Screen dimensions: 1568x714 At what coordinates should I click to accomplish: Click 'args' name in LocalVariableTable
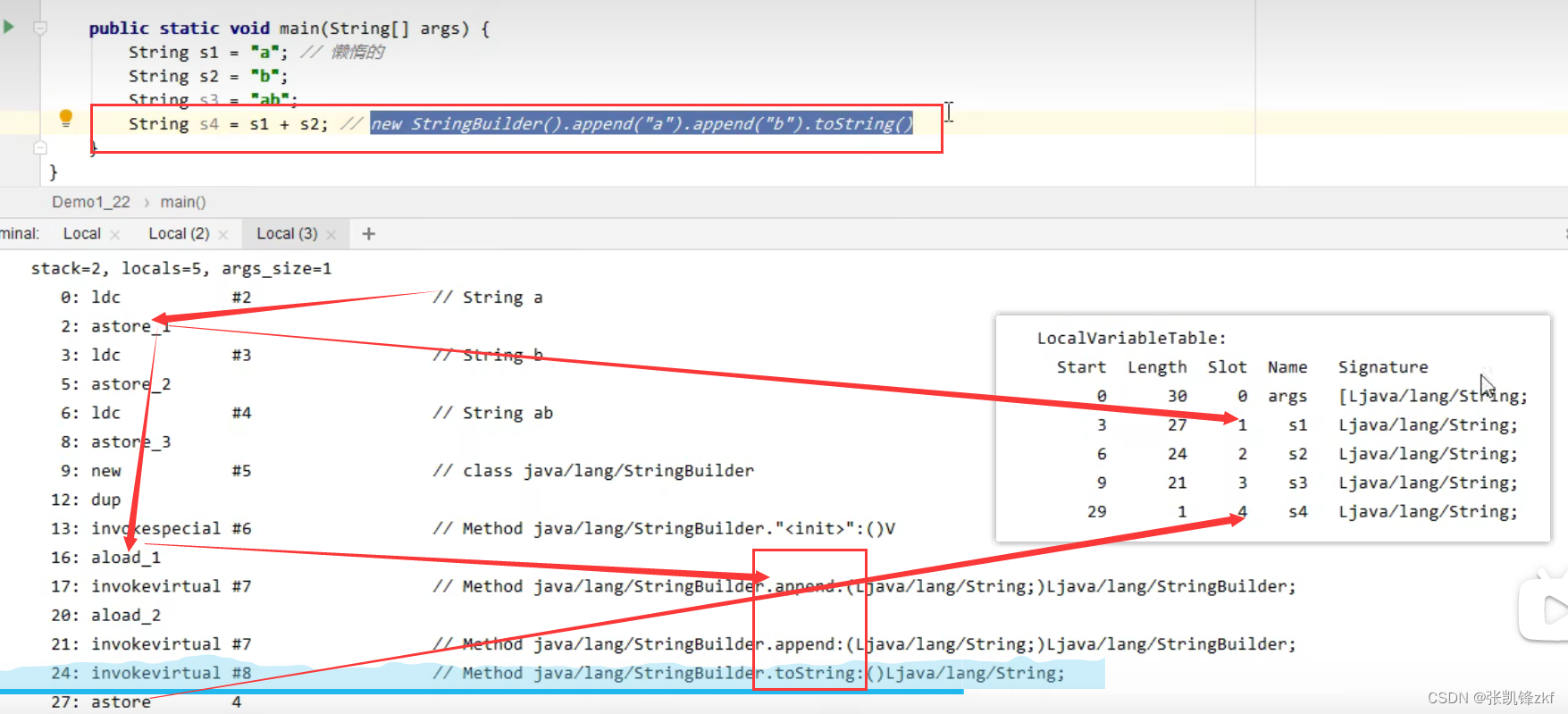1287,396
